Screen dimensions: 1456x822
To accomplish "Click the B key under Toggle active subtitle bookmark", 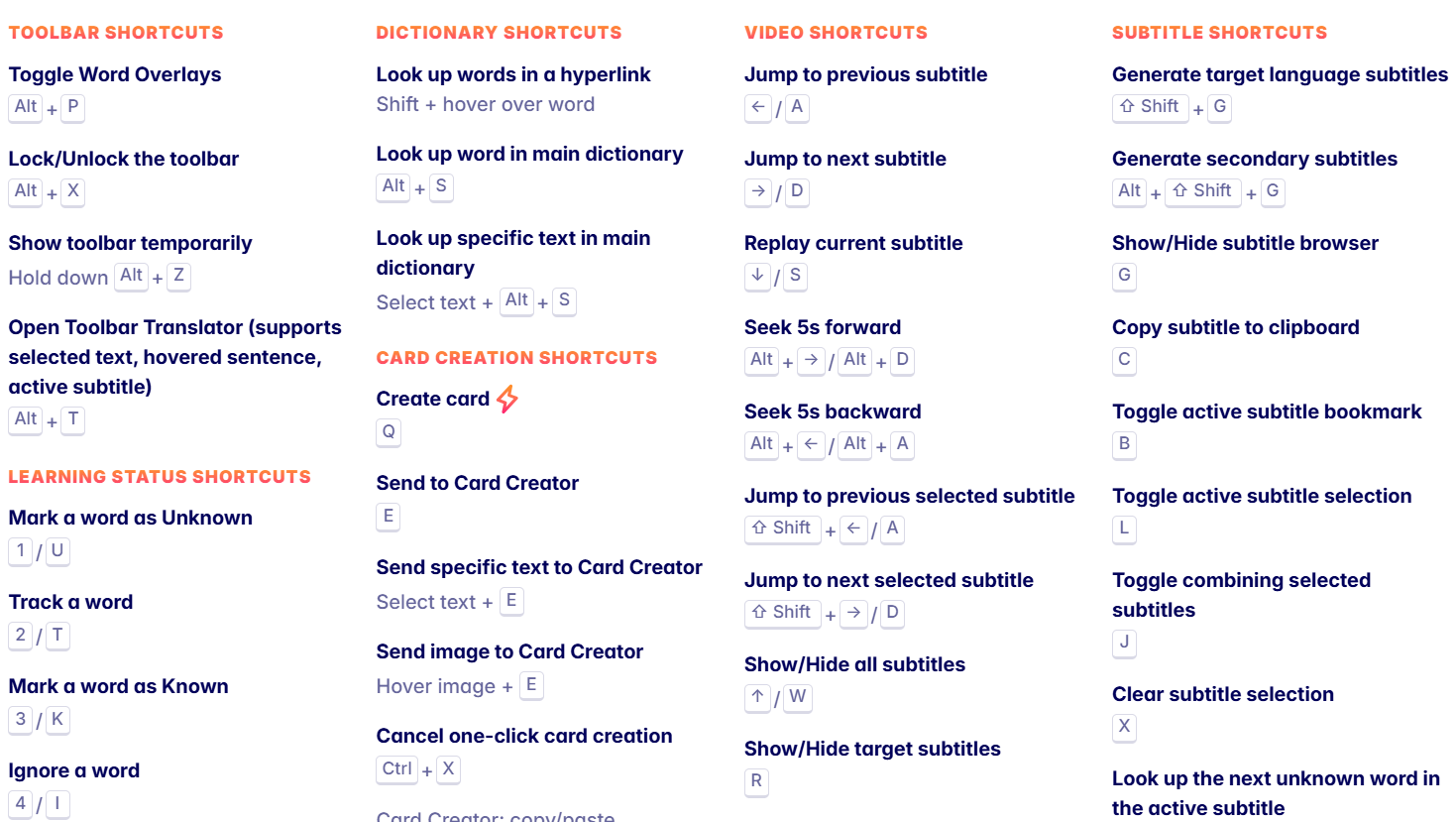I will pos(1124,444).
